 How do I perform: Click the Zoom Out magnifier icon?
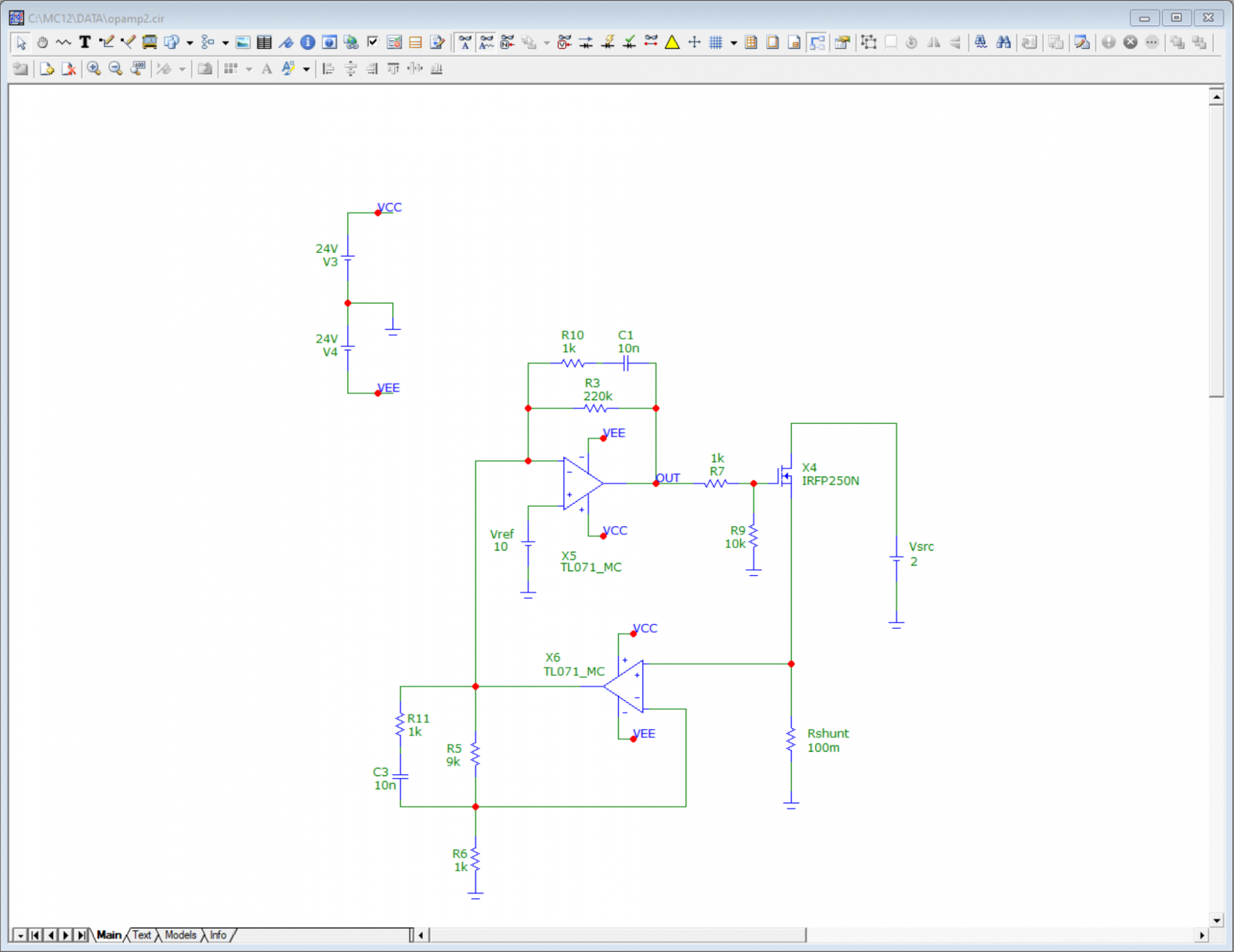tap(116, 69)
